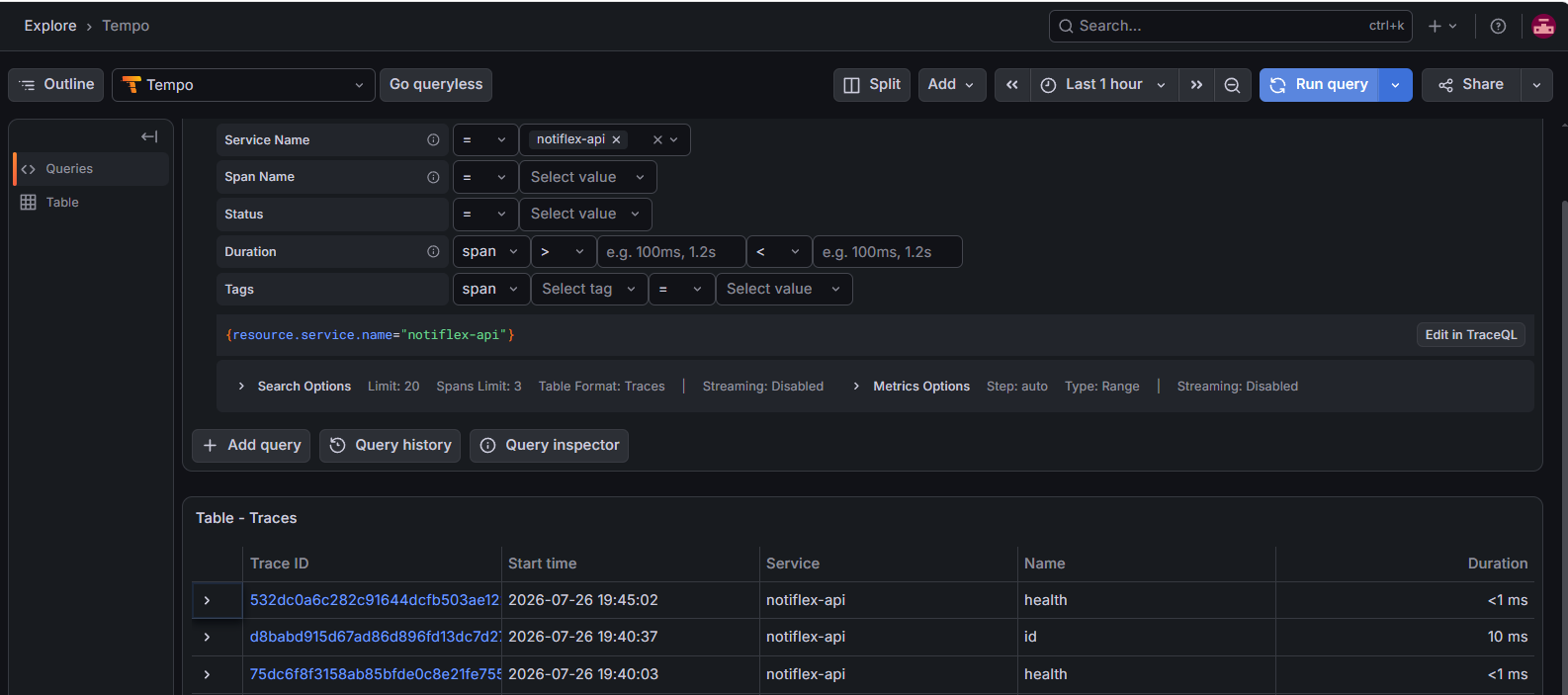The width and height of the screenshot is (1568, 695).
Task: Clear all Service Name values
Action: (657, 140)
